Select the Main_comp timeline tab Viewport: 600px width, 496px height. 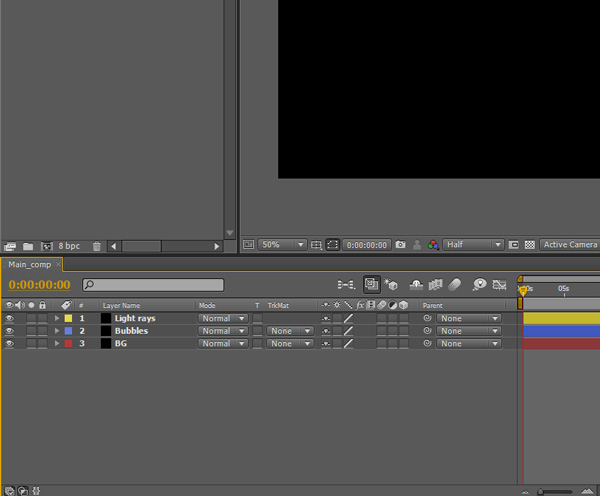click(x=29, y=264)
